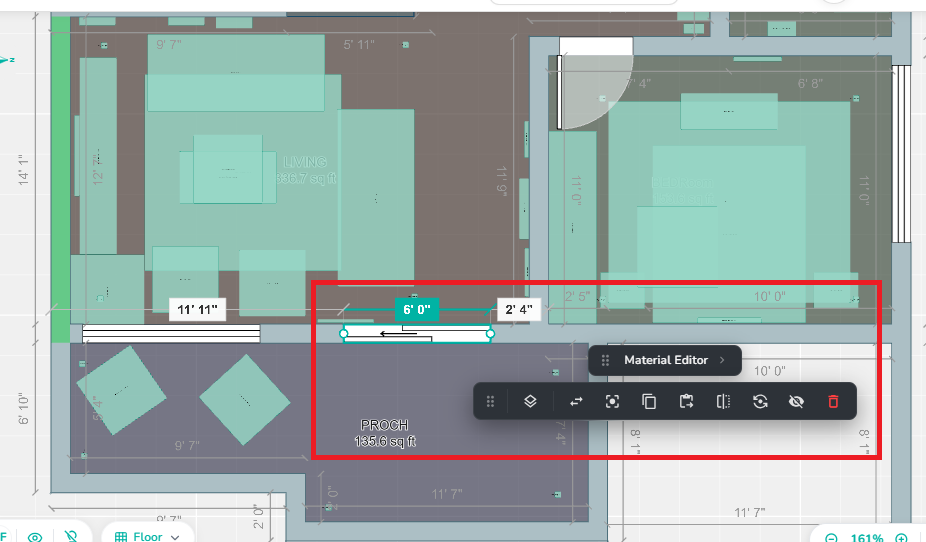Open the Floor view dropdown
This screenshot has width=926, height=542.
pos(148,536)
